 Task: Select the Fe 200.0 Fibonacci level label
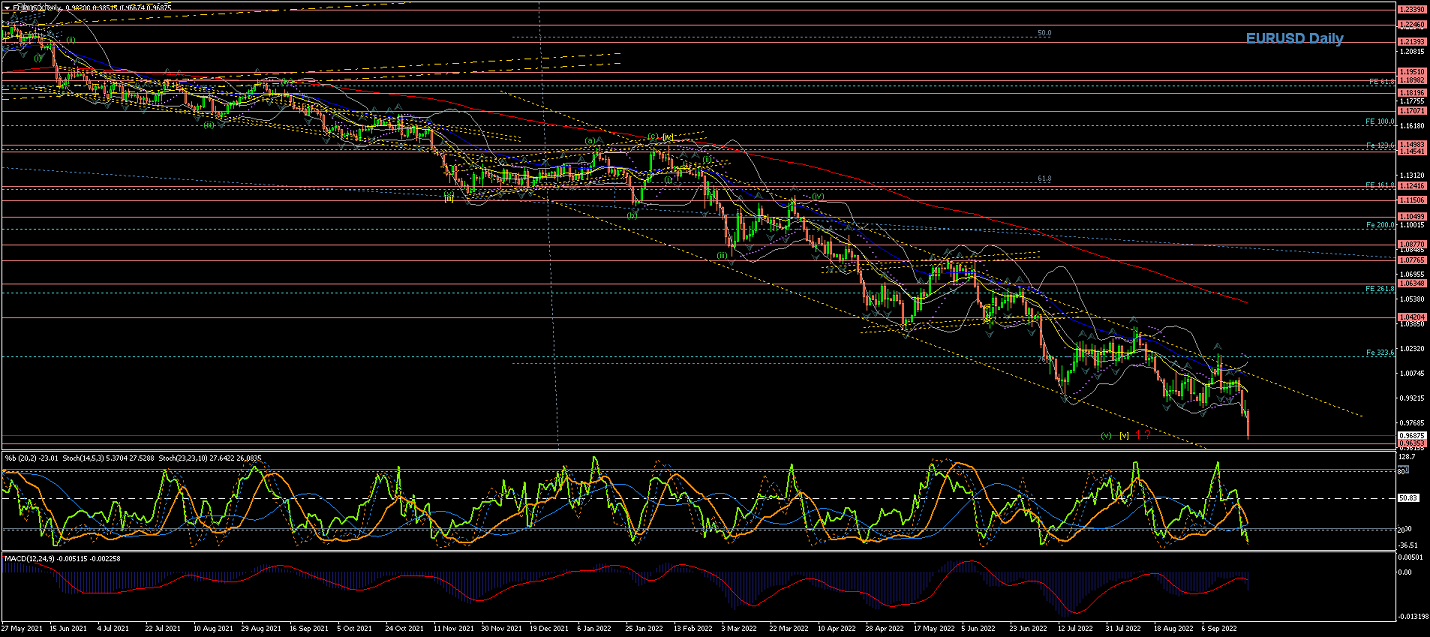coord(1380,225)
